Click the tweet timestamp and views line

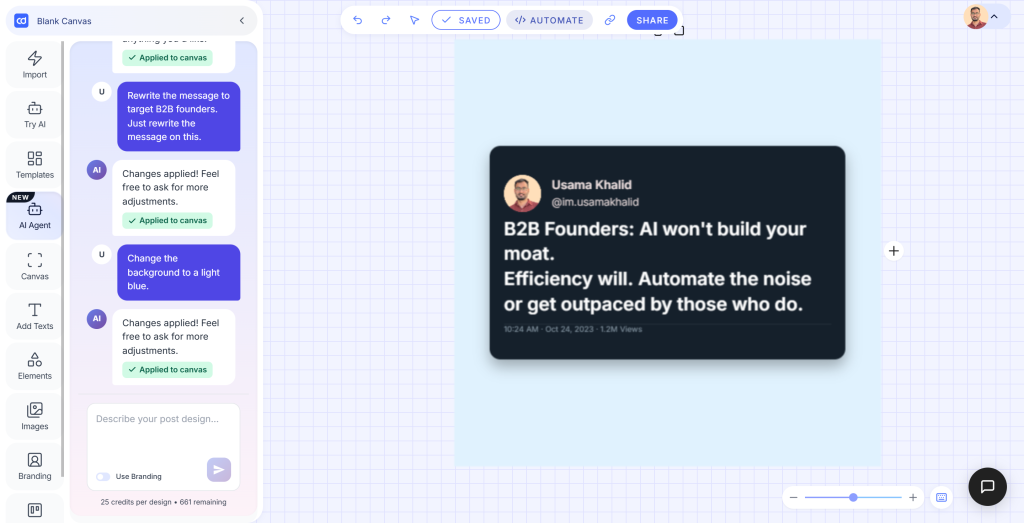[573, 329]
